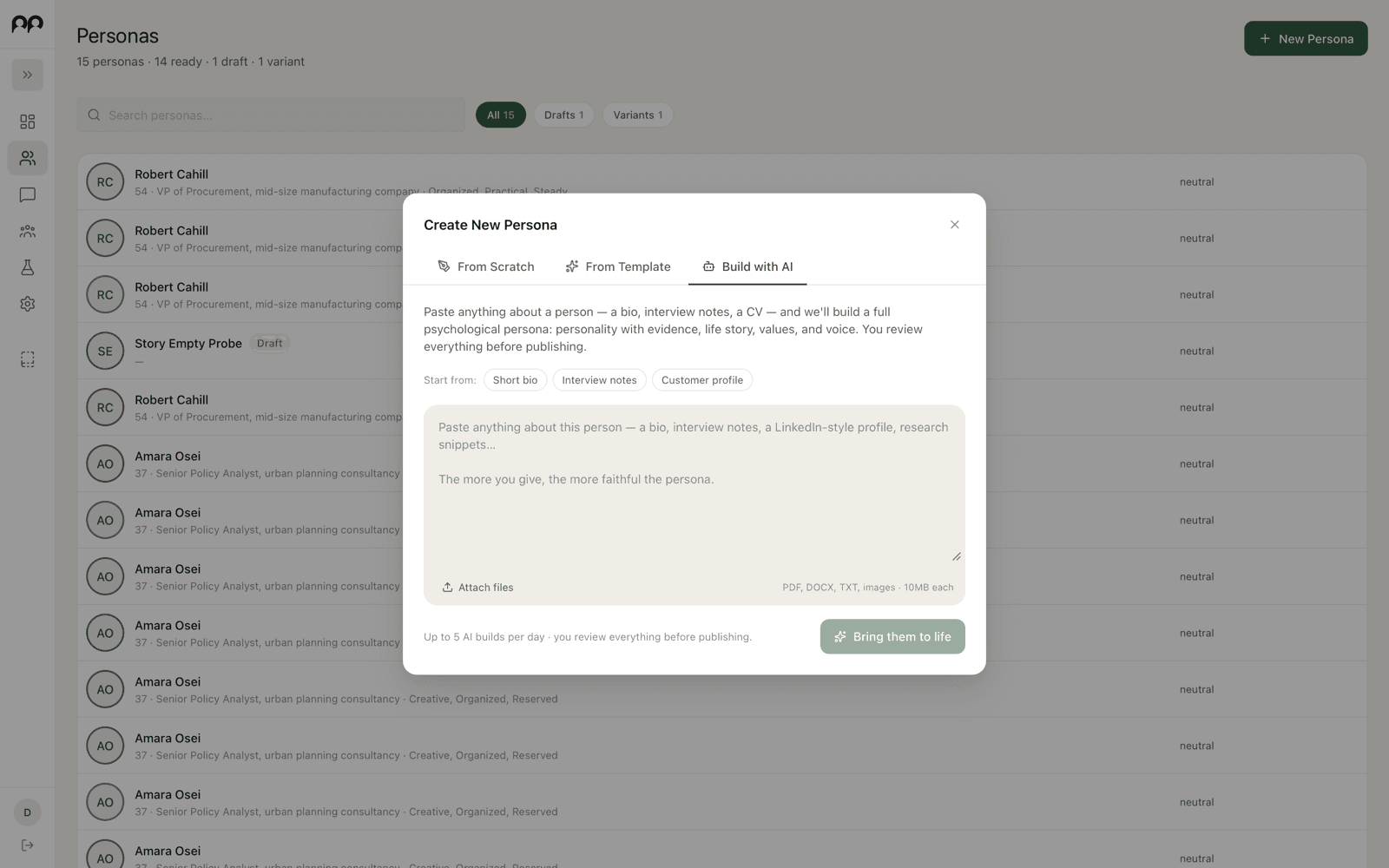Open the settings gear icon in sidebar
This screenshot has width=1389, height=868.
coord(27,304)
